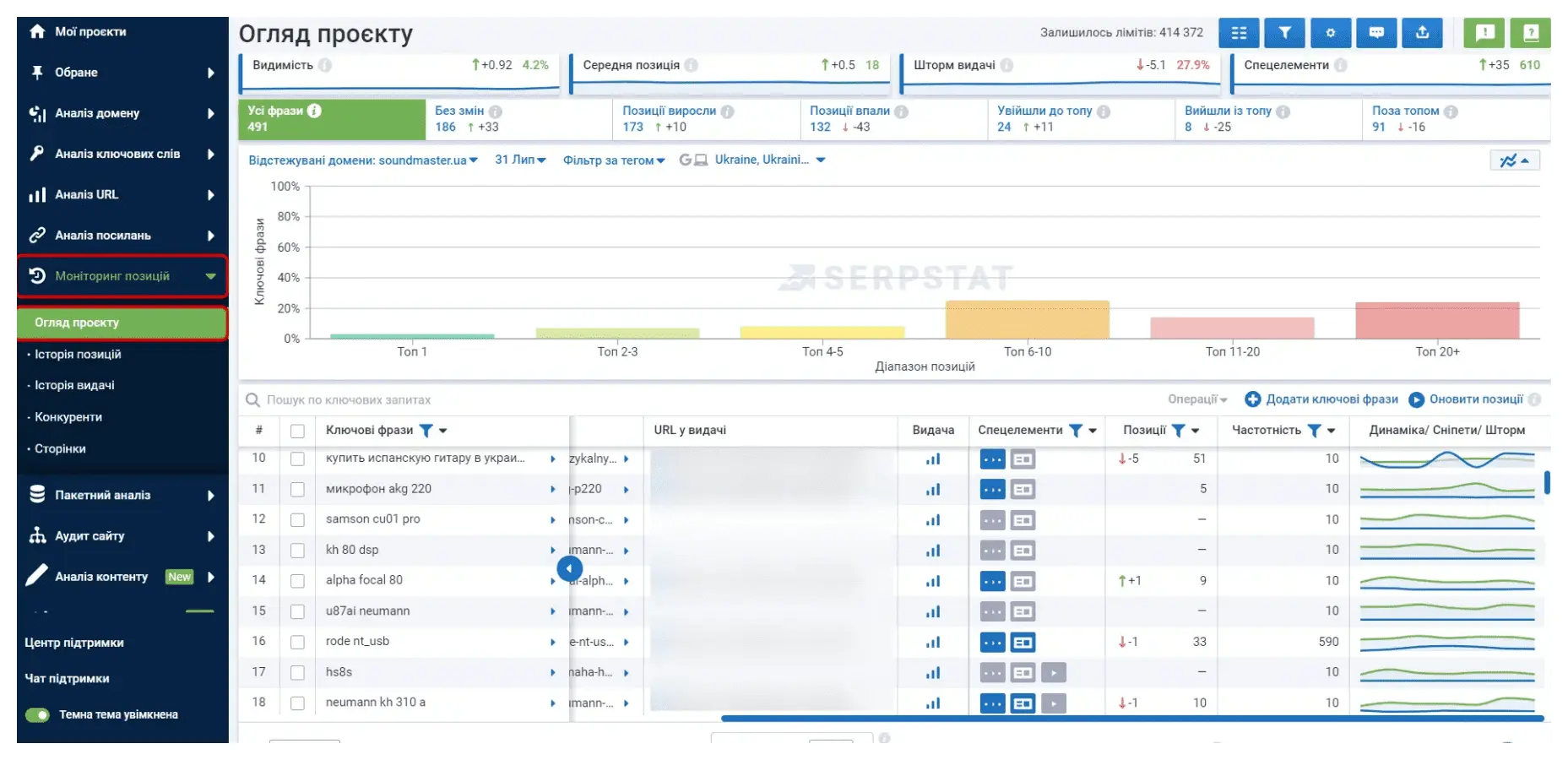Click the info icon next to Середня позиція
The height and width of the screenshot is (760, 1568).
pos(691,65)
